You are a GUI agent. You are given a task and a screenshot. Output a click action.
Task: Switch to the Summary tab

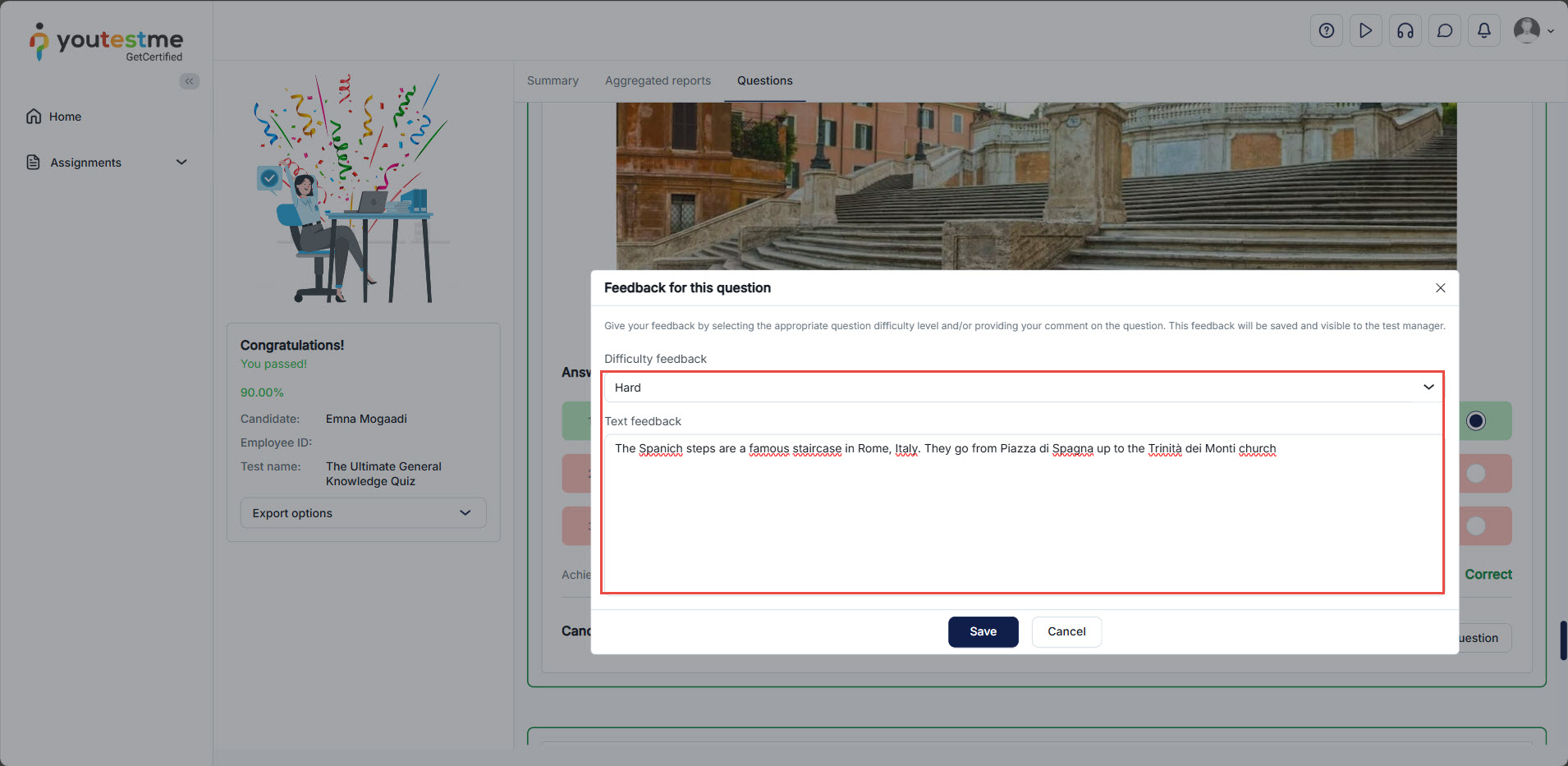552,80
